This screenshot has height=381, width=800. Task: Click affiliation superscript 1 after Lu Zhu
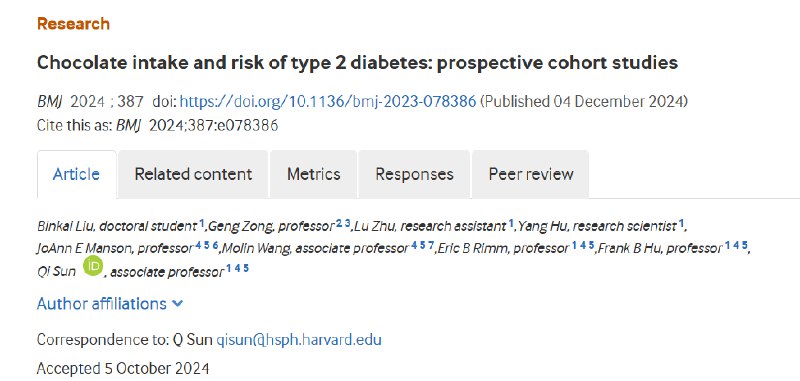(511, 223)
